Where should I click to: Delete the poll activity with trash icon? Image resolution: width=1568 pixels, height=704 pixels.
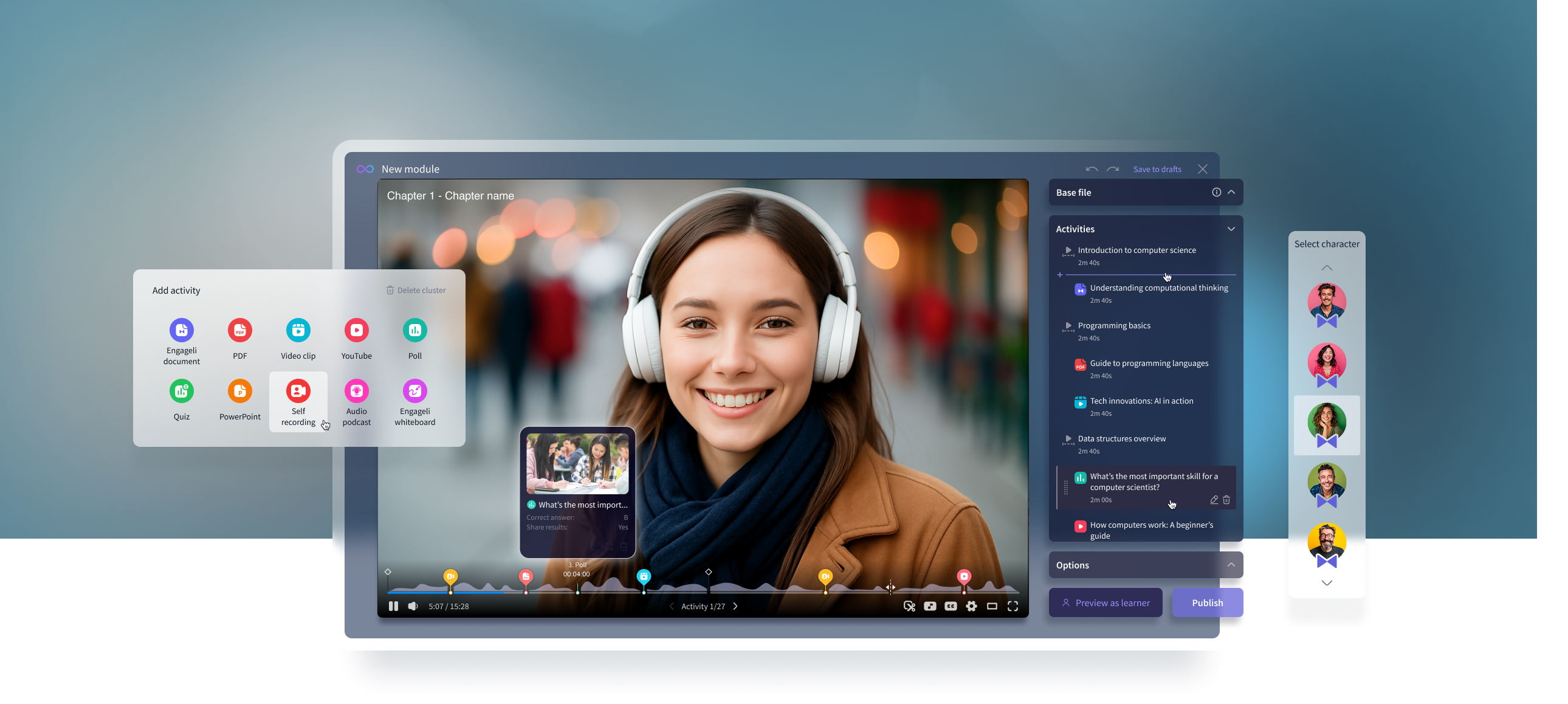pyautogui.click(x=1226, y=499)
